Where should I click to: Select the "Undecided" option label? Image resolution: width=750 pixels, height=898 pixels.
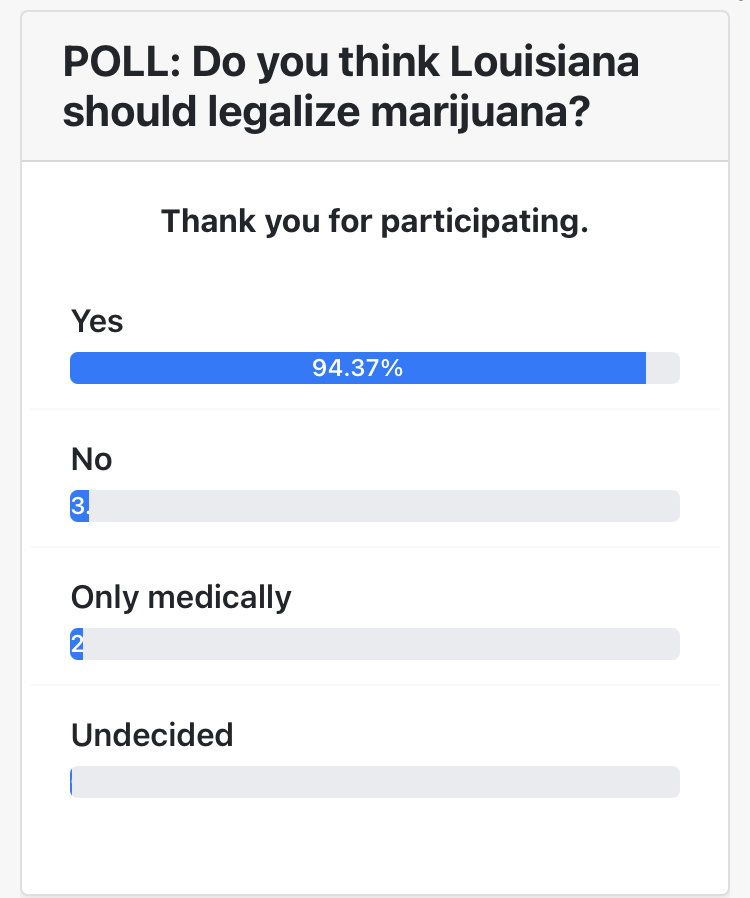pos(152,735)
